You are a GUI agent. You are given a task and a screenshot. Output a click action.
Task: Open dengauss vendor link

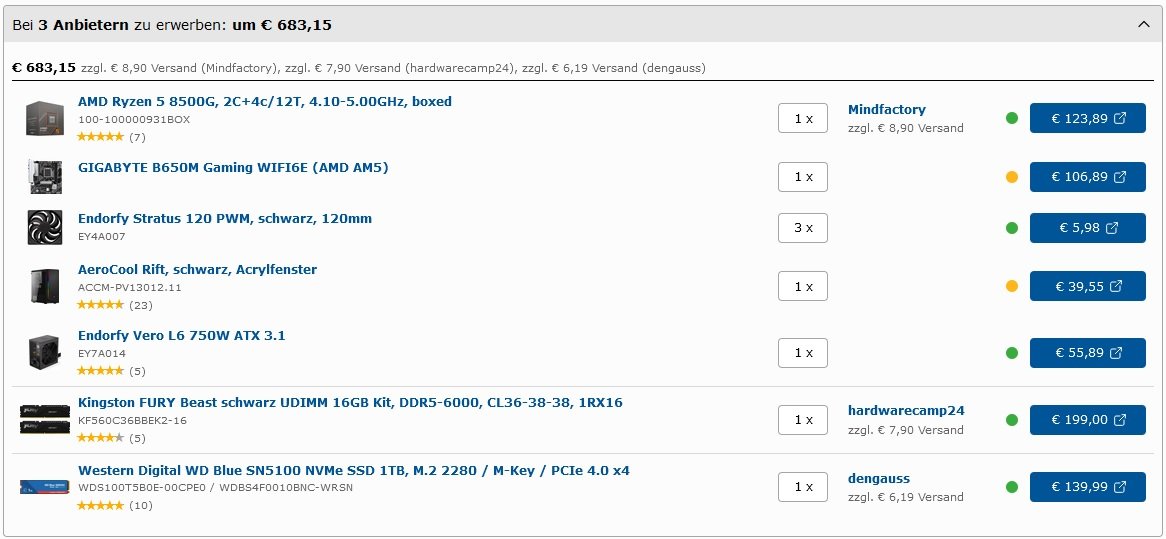click(878, 479)
